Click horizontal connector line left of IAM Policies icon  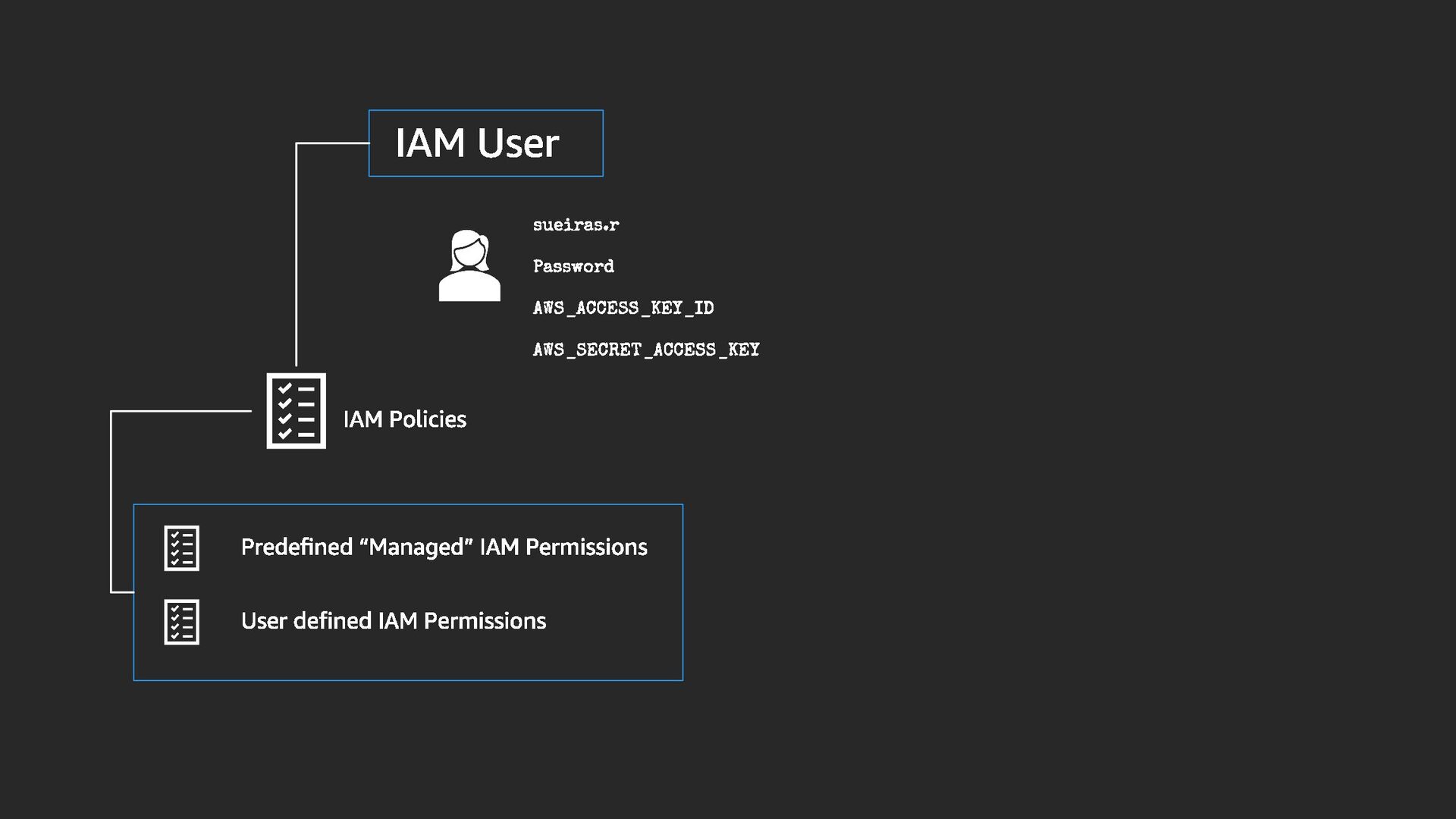click(182, 411)
